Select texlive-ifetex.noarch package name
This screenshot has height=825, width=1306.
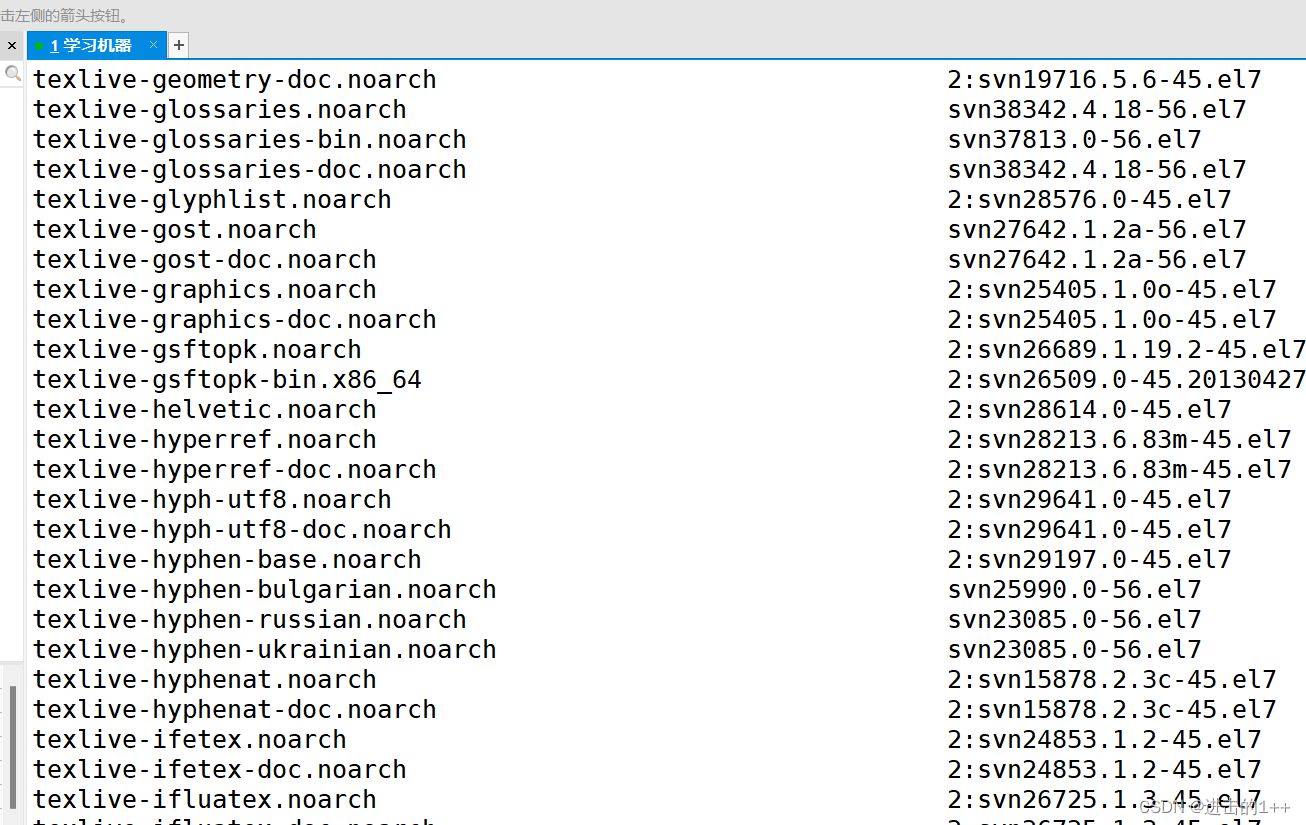(x=190, y=740)
